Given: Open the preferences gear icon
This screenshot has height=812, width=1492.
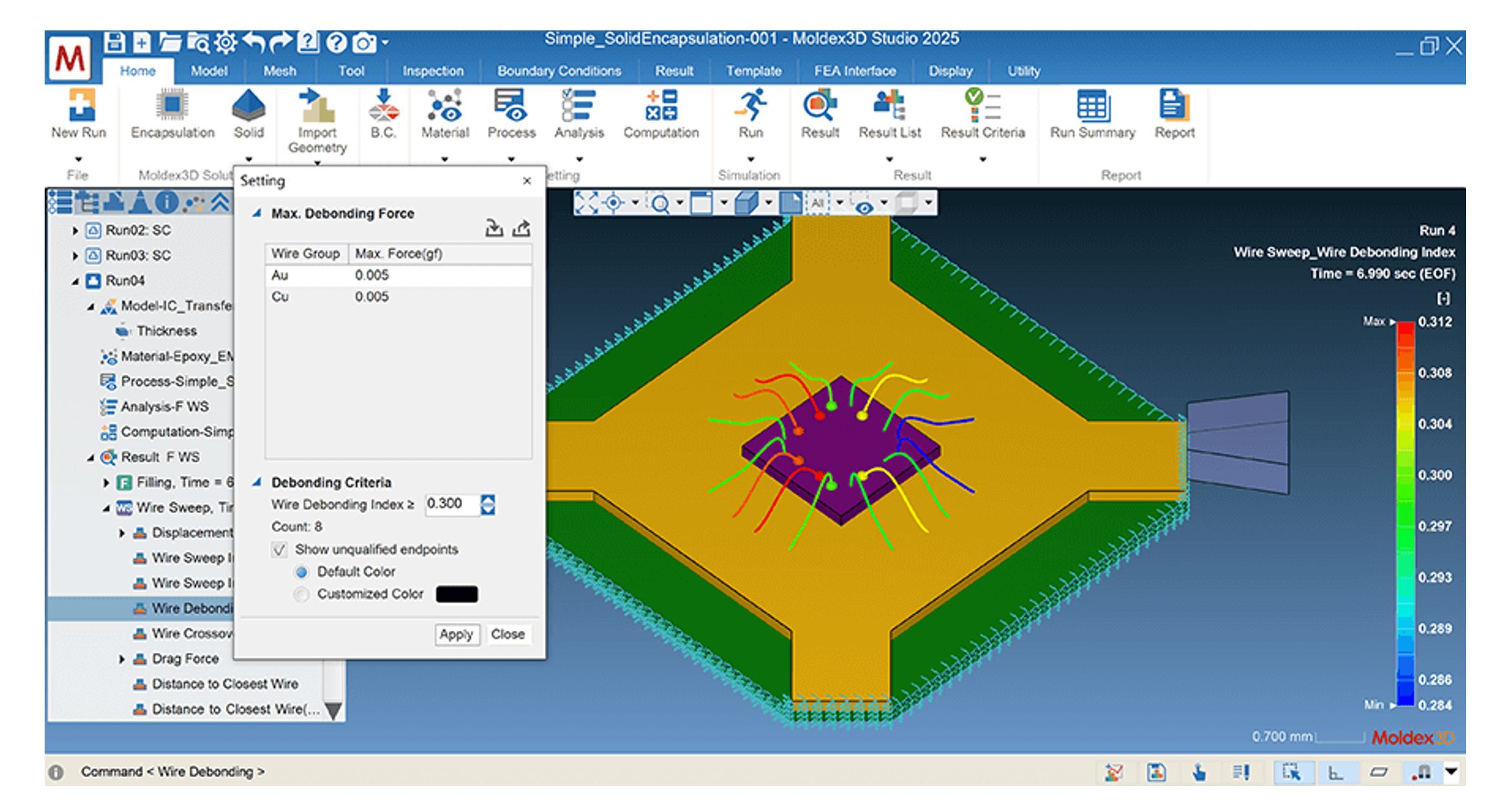Looking at the screenshot, I should point(226,43).
